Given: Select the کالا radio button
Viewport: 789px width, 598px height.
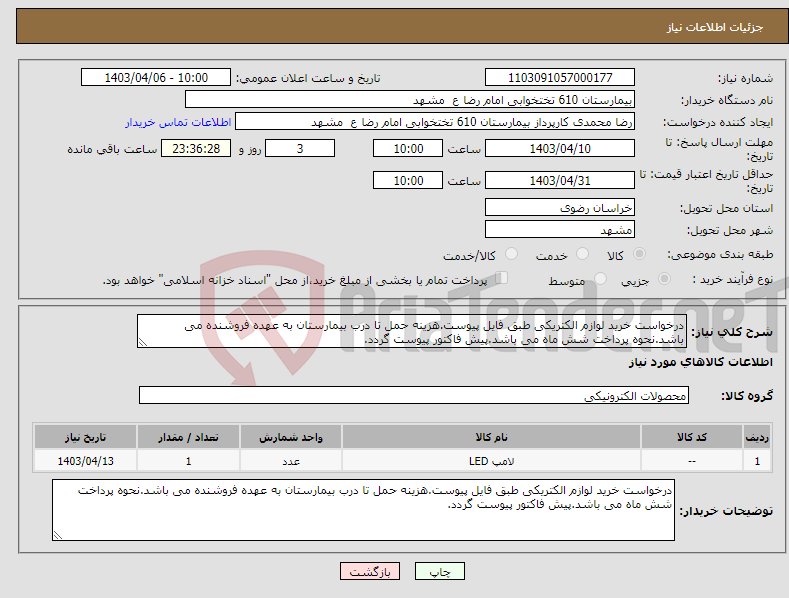Looking at the screenshot, I should [639, 254].
